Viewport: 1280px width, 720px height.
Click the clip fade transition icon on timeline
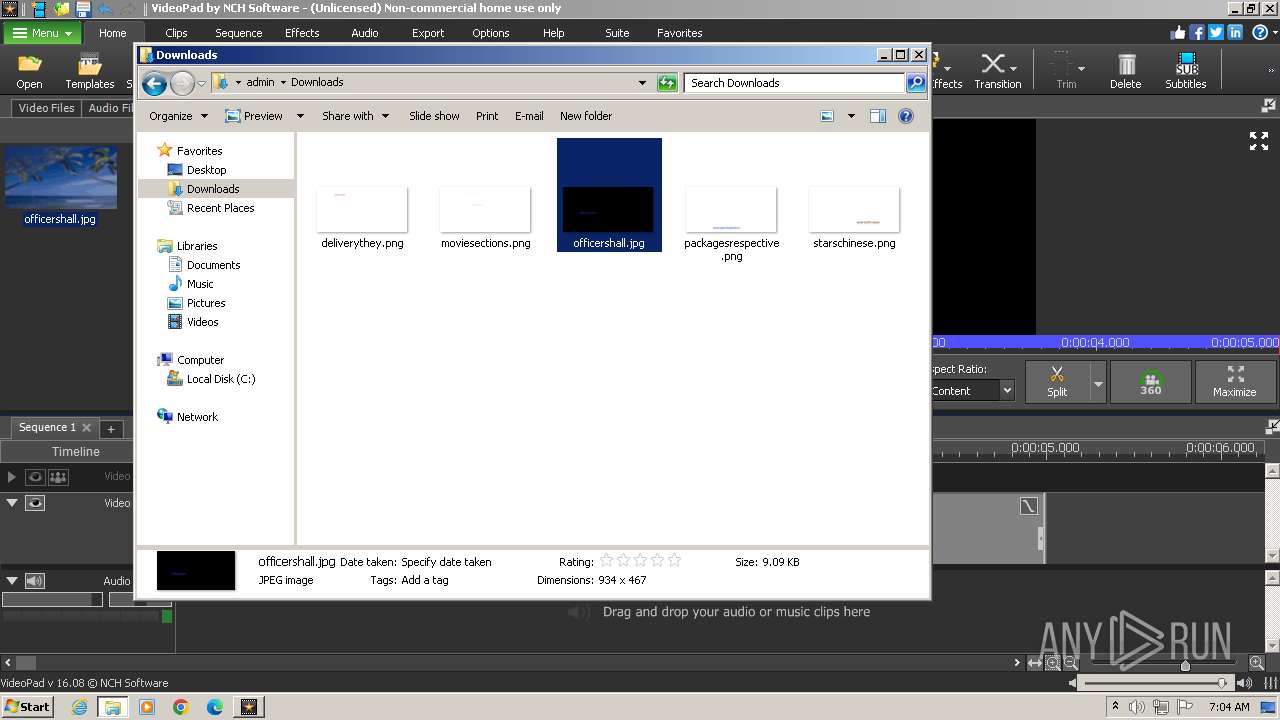1029,507
